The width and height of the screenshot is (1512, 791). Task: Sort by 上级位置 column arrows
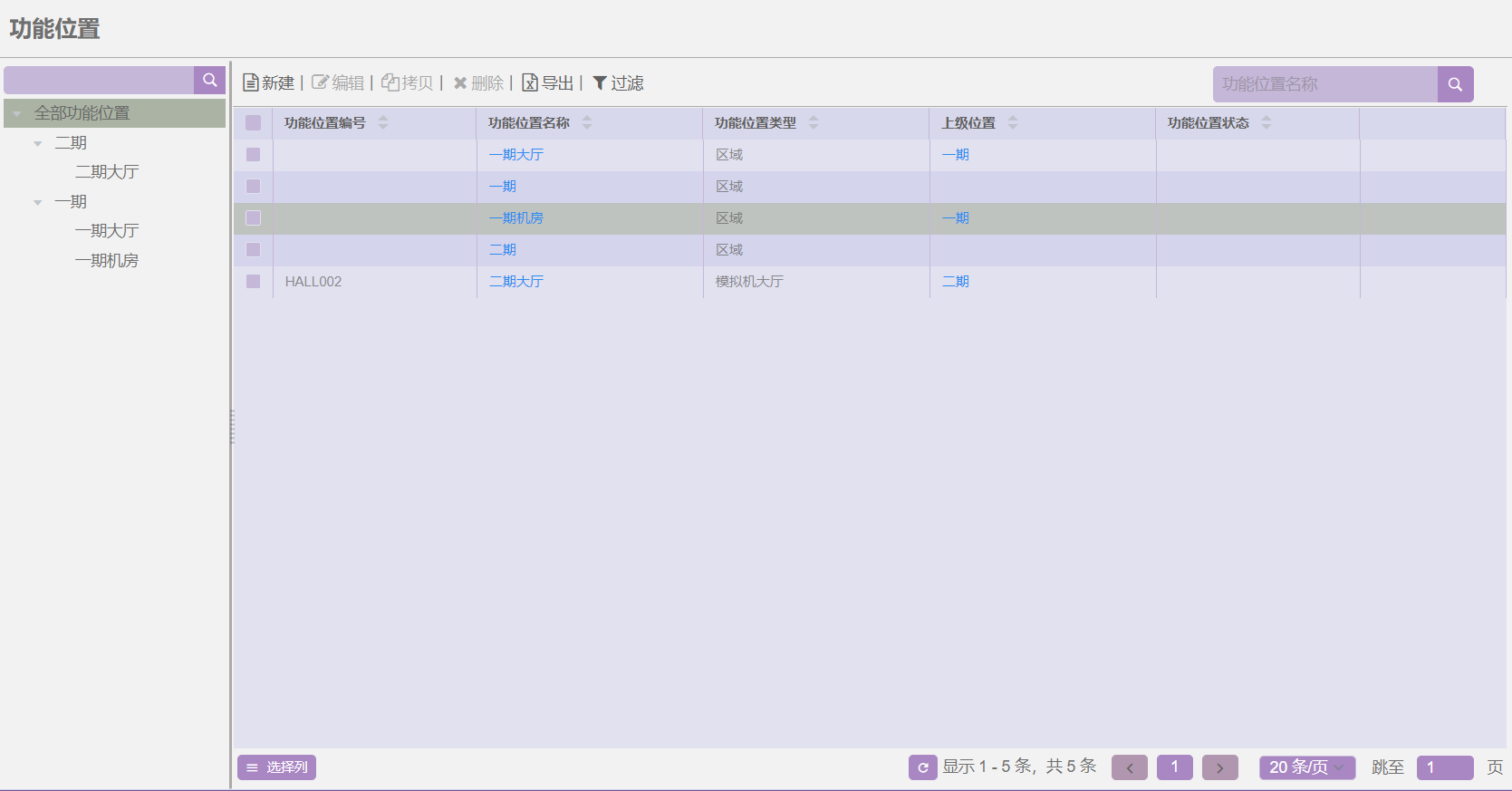point(1013,122)
